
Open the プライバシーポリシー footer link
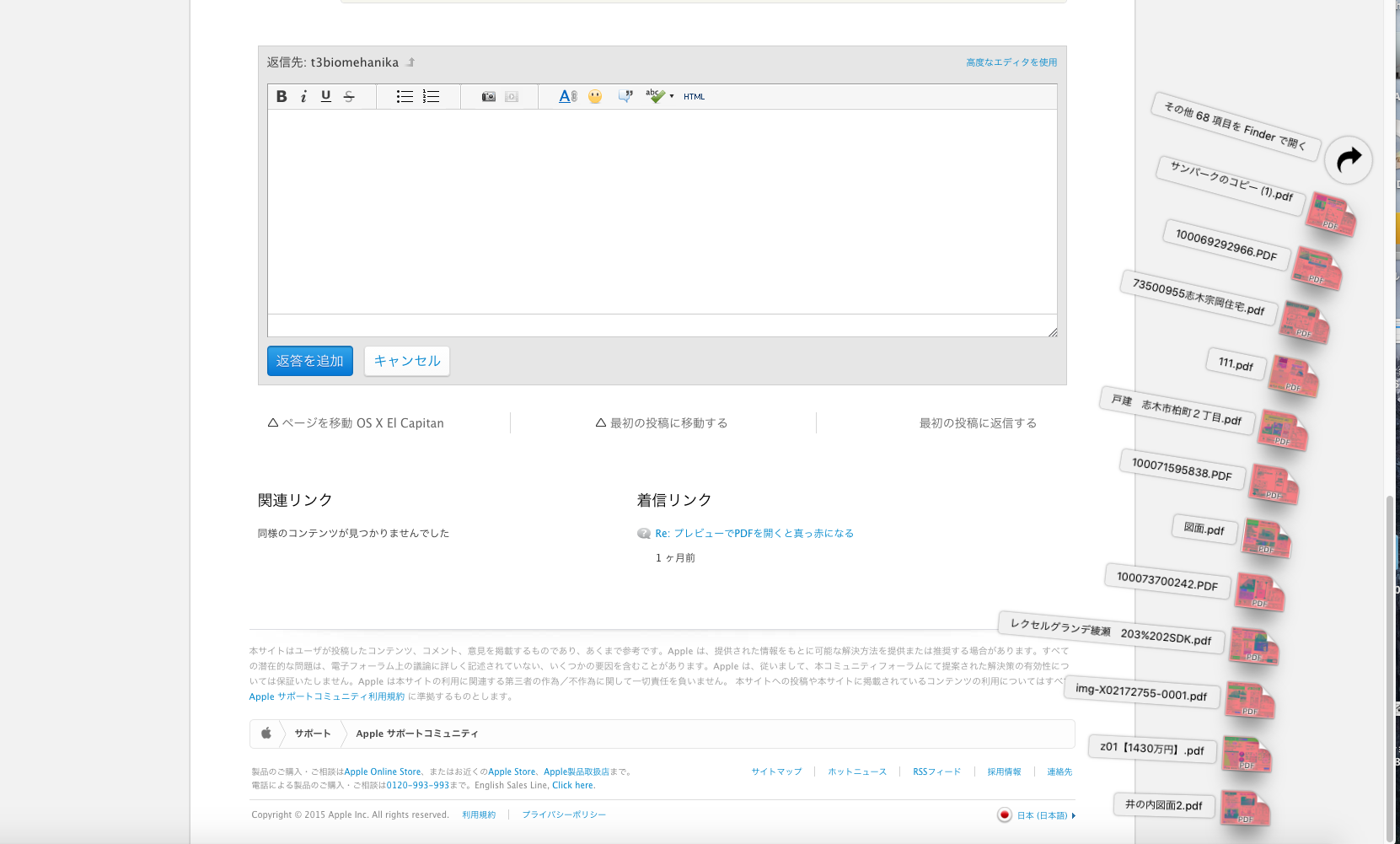564,814
